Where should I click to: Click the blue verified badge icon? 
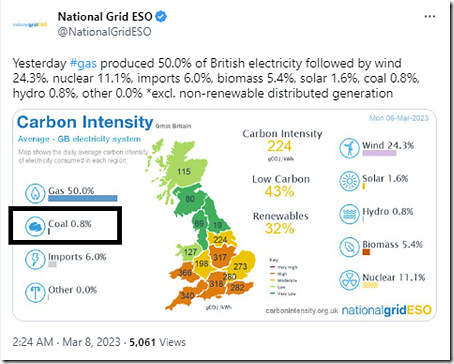(161, 16)
